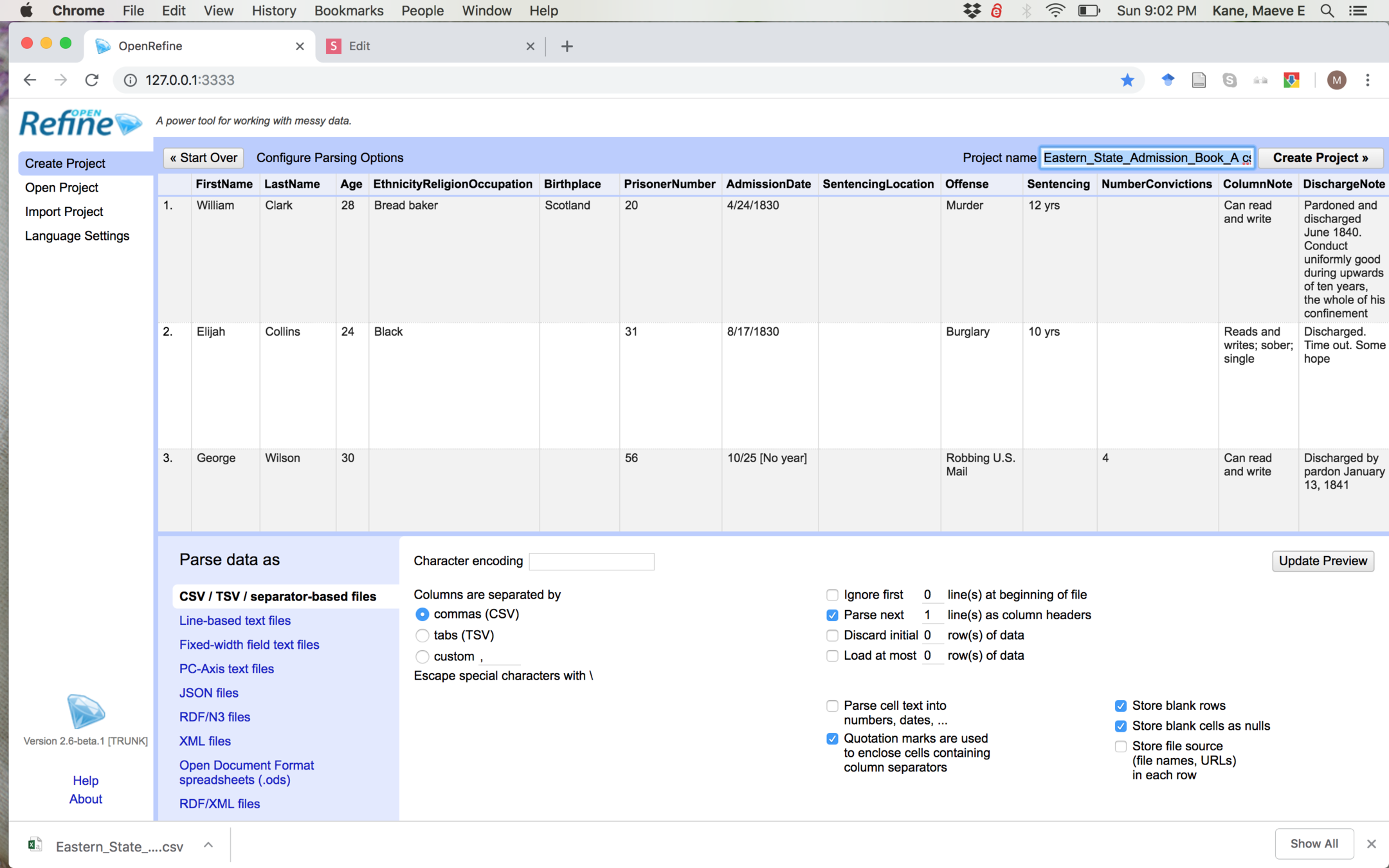Expand downloaded Eastern_State csv options chevron

point(208,845)
